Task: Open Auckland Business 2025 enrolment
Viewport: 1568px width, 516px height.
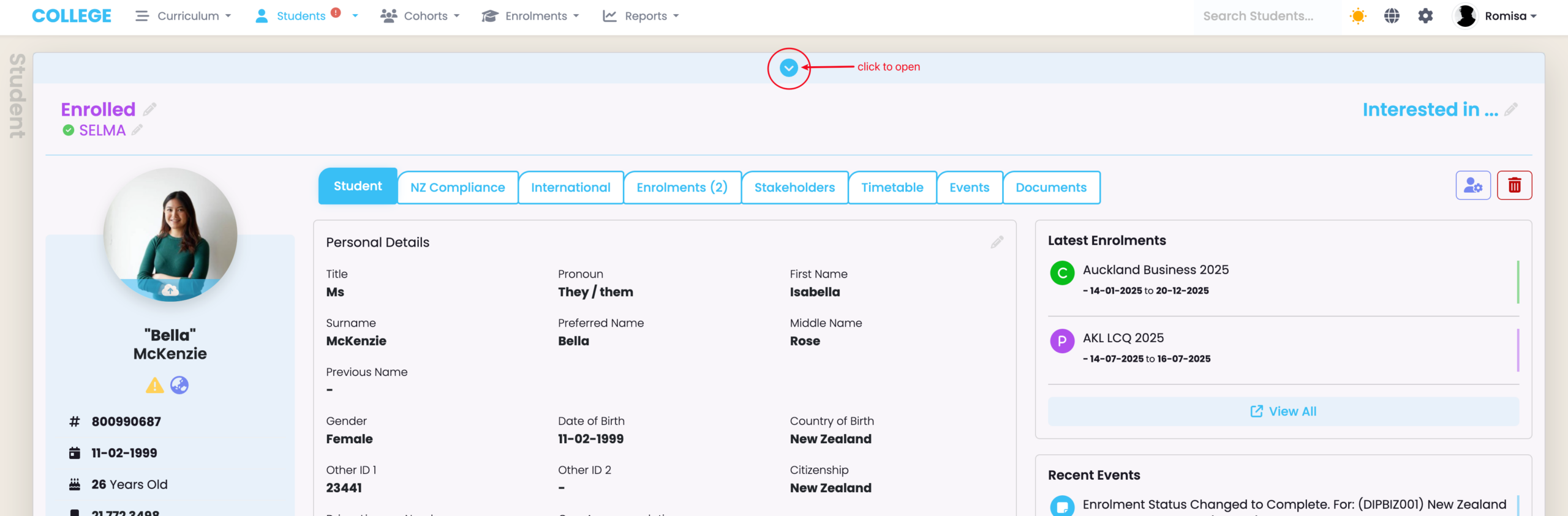Action: (x=1155, y=270)
